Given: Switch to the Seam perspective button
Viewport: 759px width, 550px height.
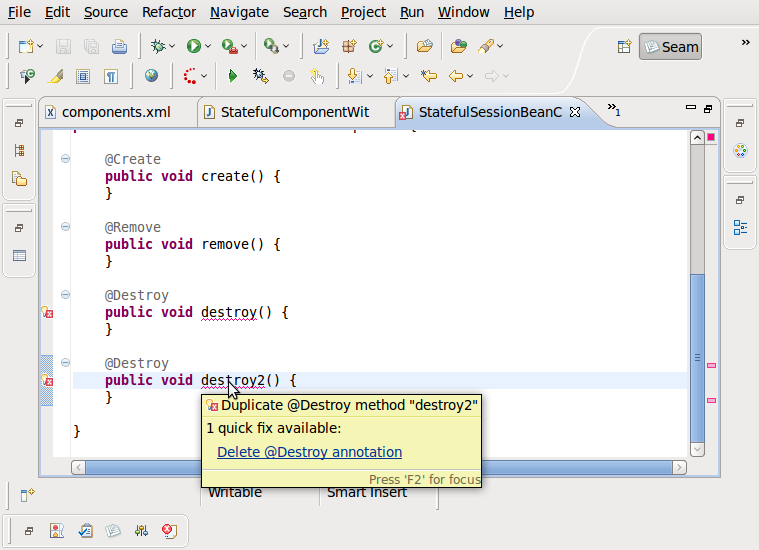Looking at the screenshot, I should pyautogui.click(x=670, y=46).
